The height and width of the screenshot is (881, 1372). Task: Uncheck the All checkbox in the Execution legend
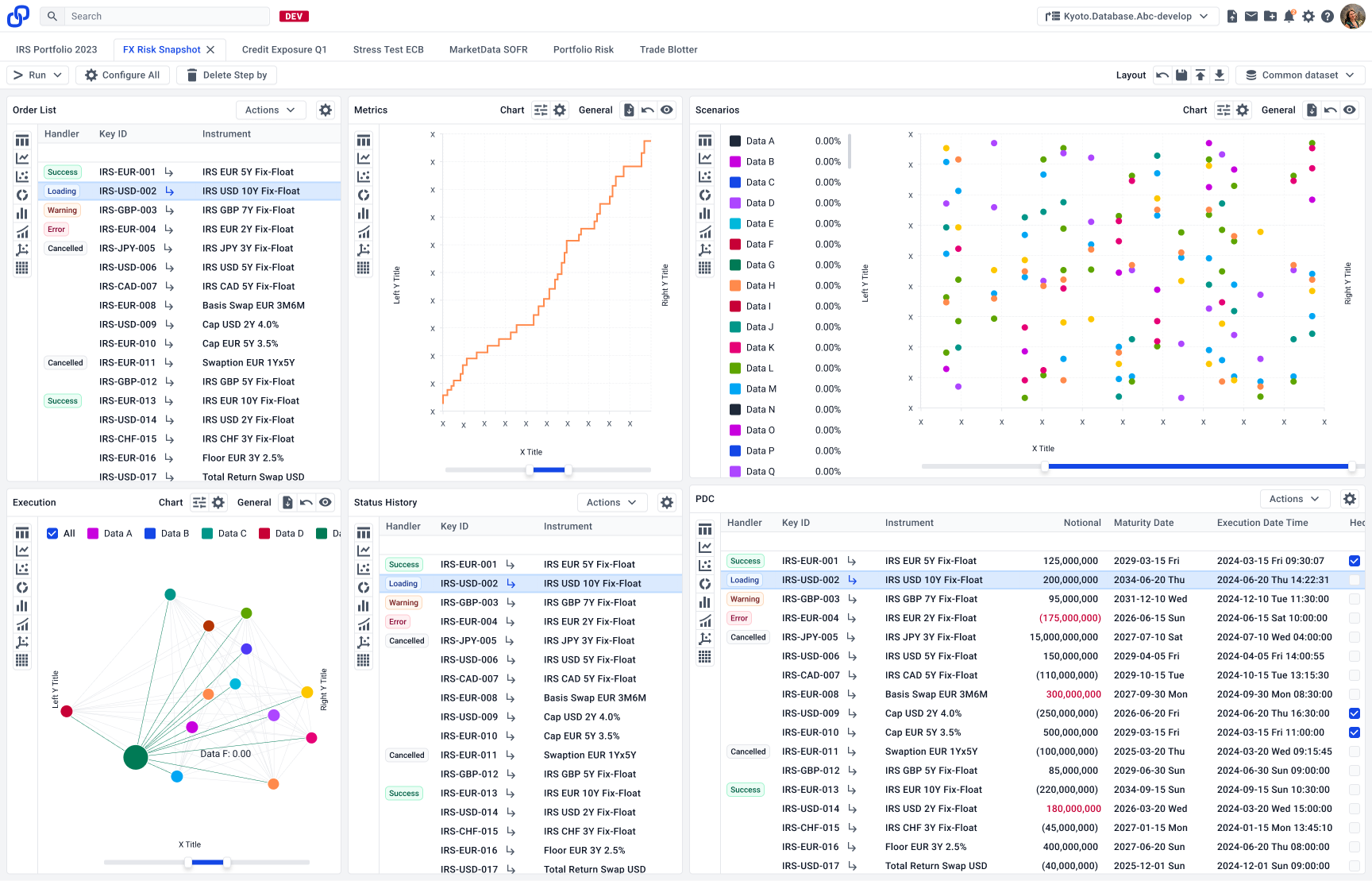52,534
